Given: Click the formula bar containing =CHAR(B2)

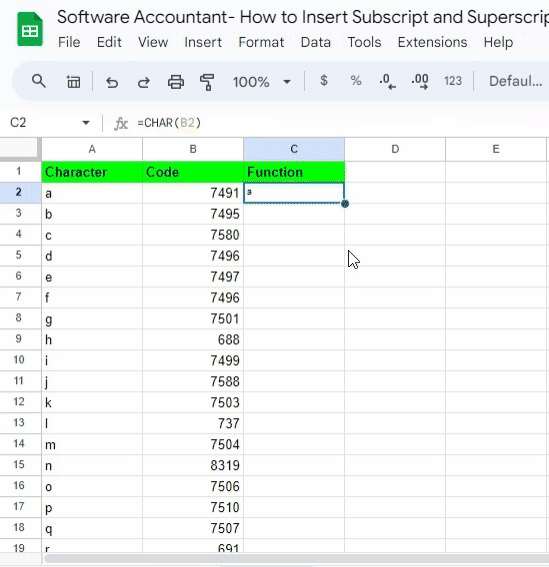Looking at the screenshot, I should pos(340,123).
